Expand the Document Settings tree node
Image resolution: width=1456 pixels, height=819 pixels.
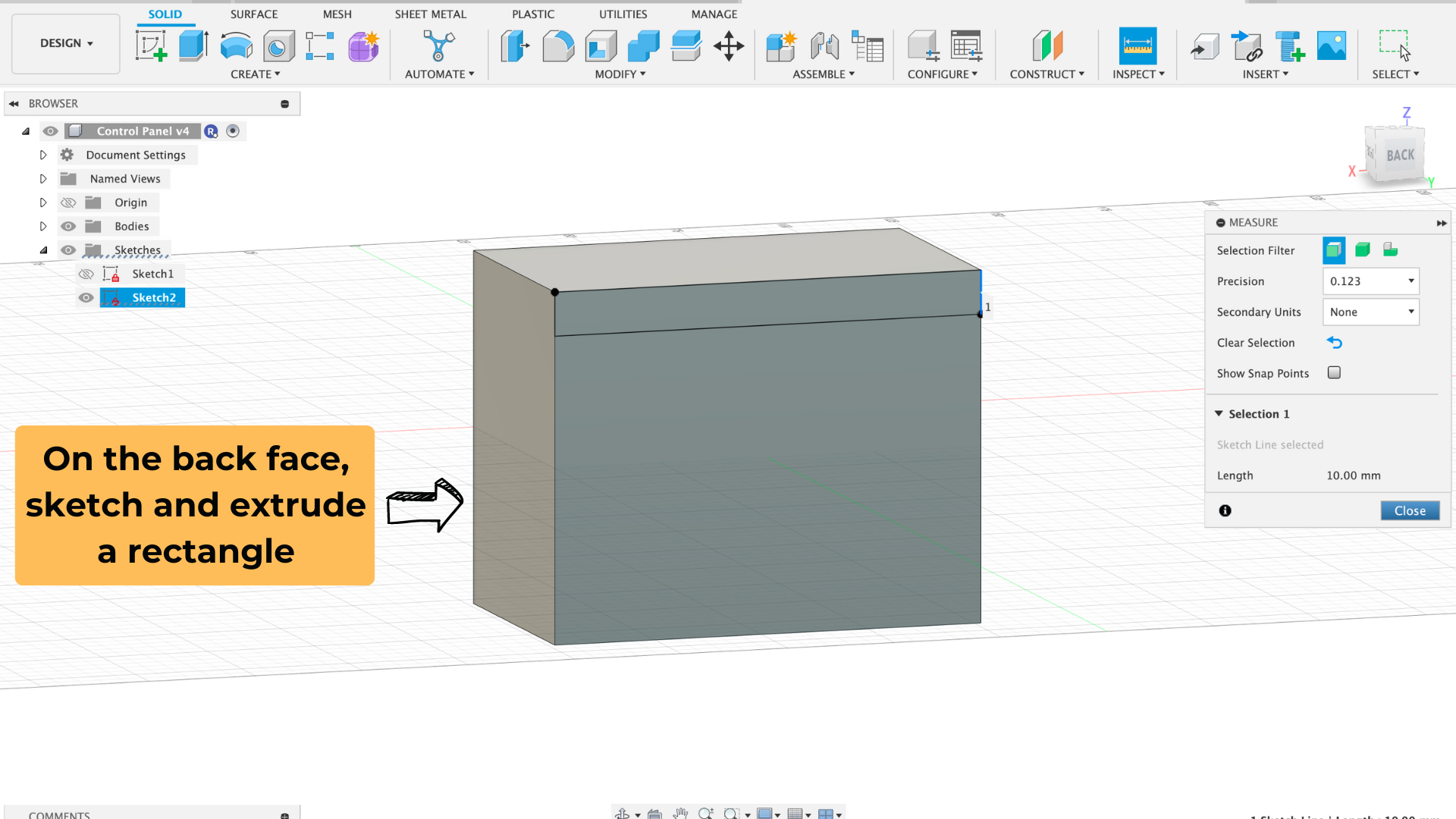43,155
